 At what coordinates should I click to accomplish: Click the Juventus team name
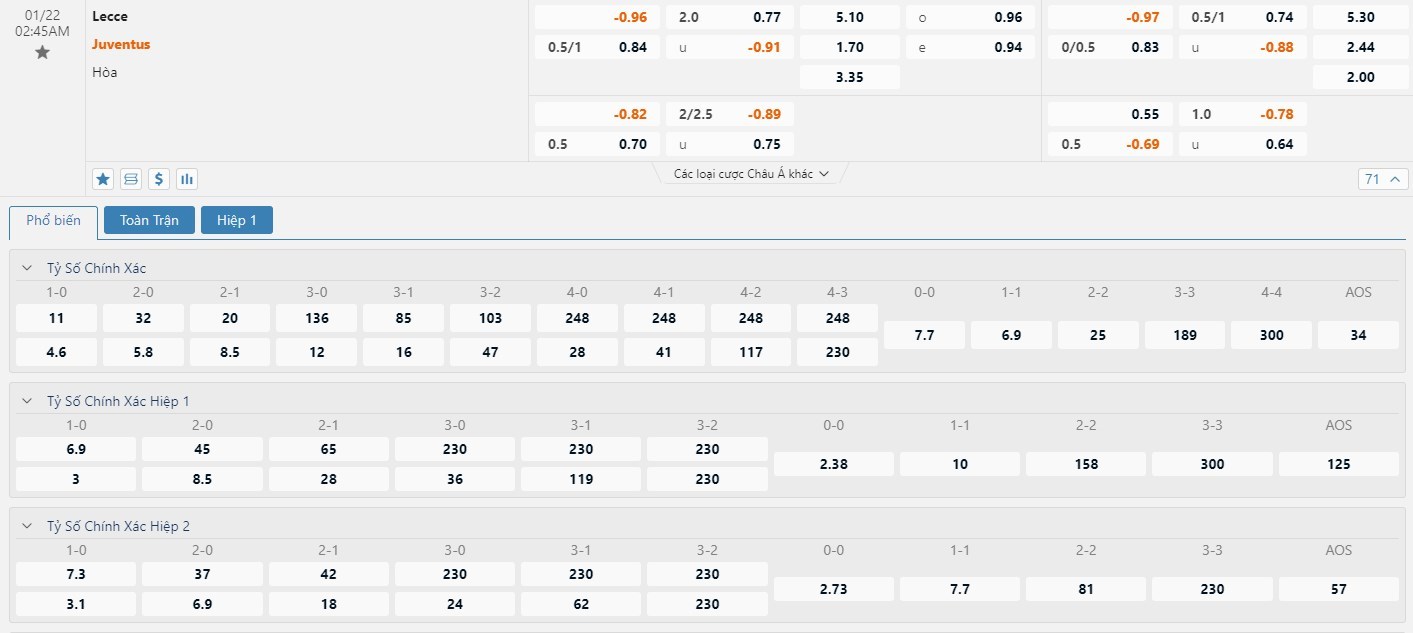click(x=121, y=44)
